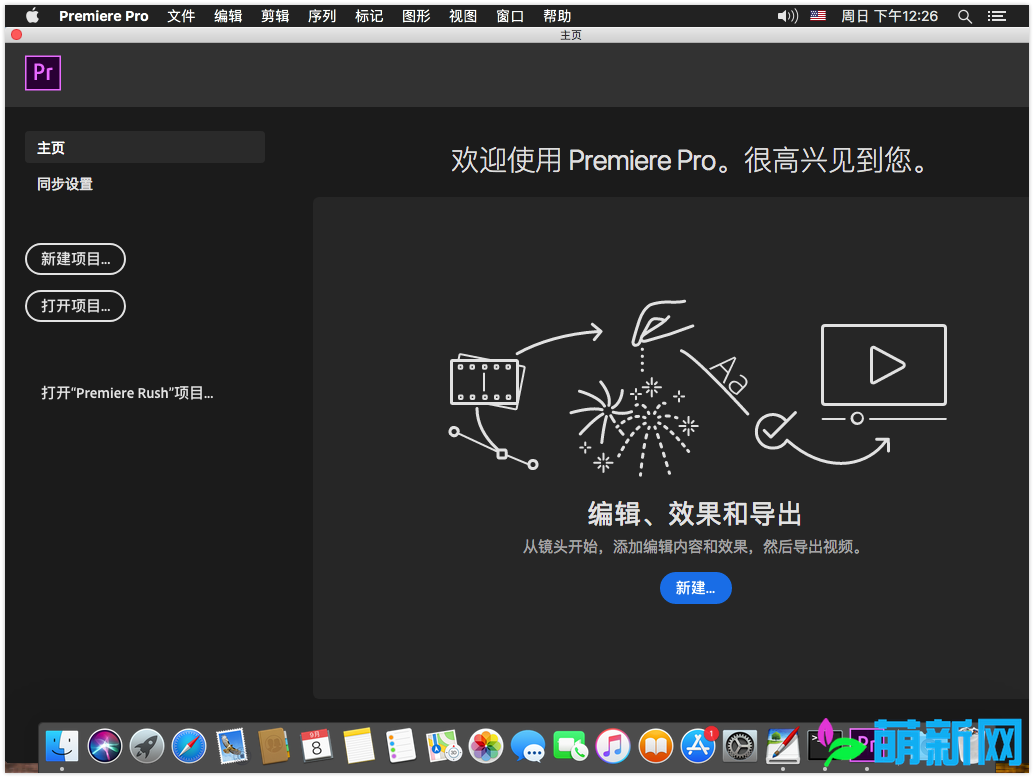Screen dimensions: 1034x778
Task: Click the 编辑、效果和导出 heading
Action: pyautogui.click(x=695, y=514)
